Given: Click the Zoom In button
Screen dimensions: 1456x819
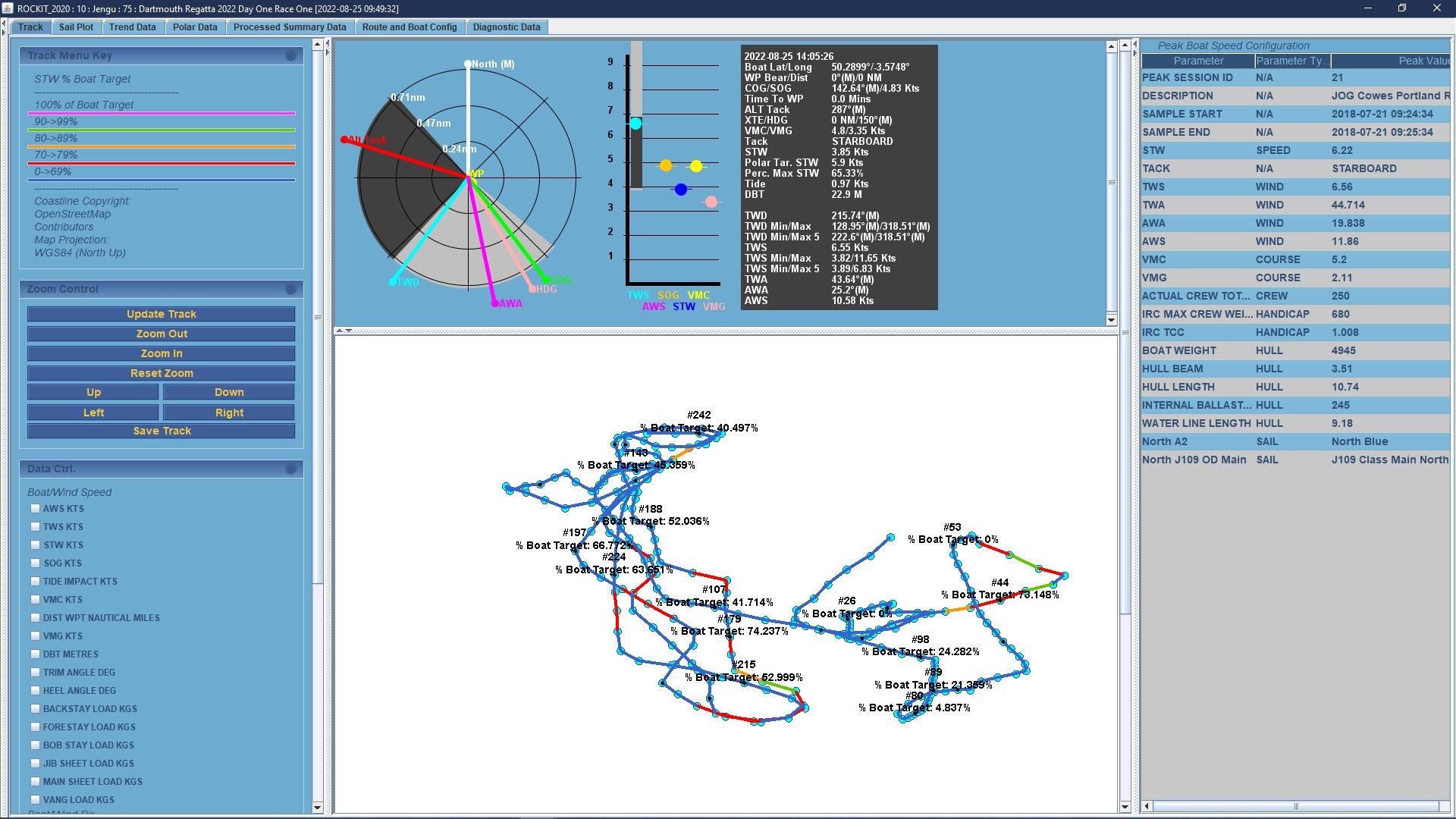Looking at the screenshot, I should [161, 354].
